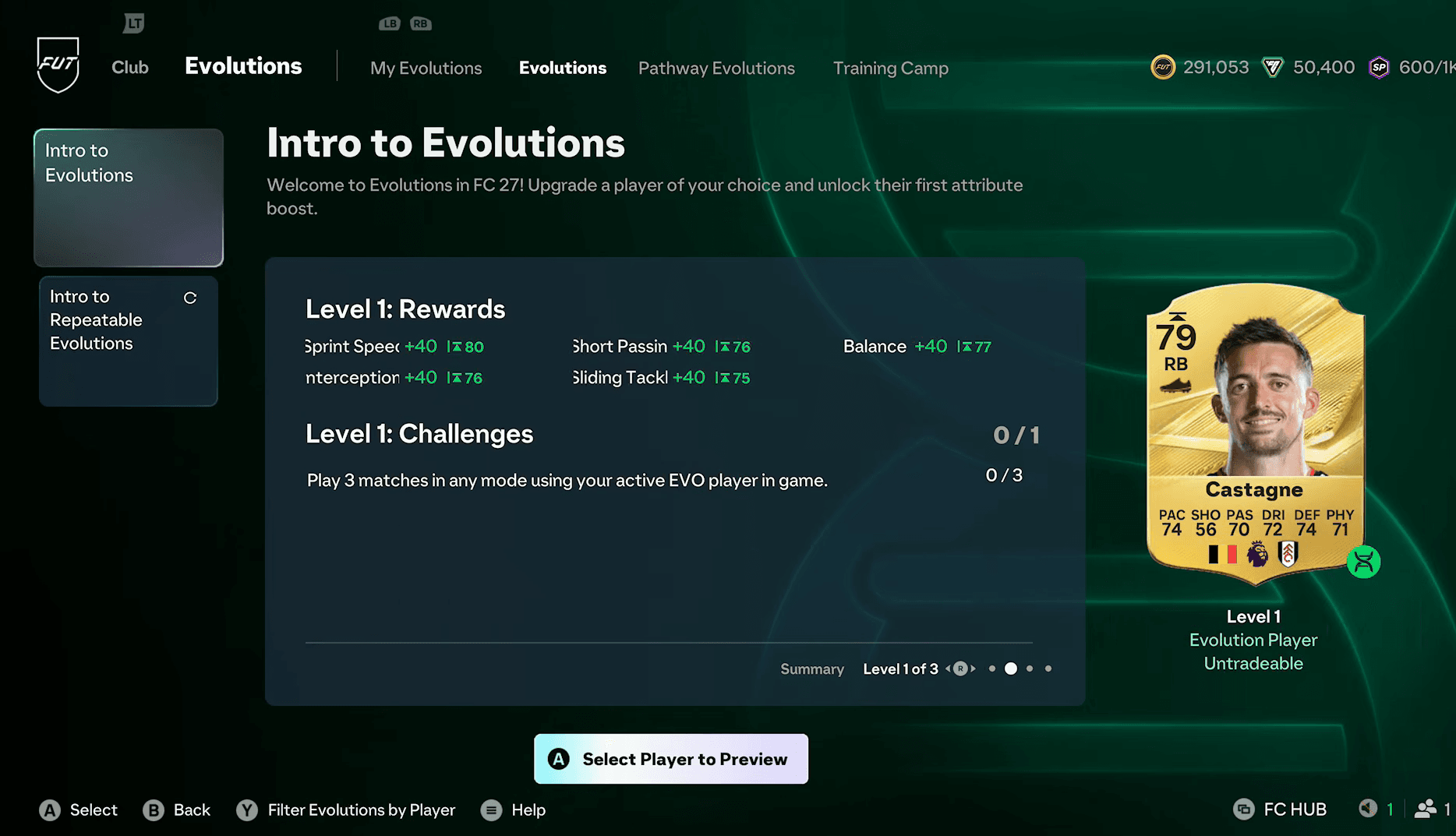
Task: Click the Y button icon for Filter Evolutions
Action: click(247, 810)
